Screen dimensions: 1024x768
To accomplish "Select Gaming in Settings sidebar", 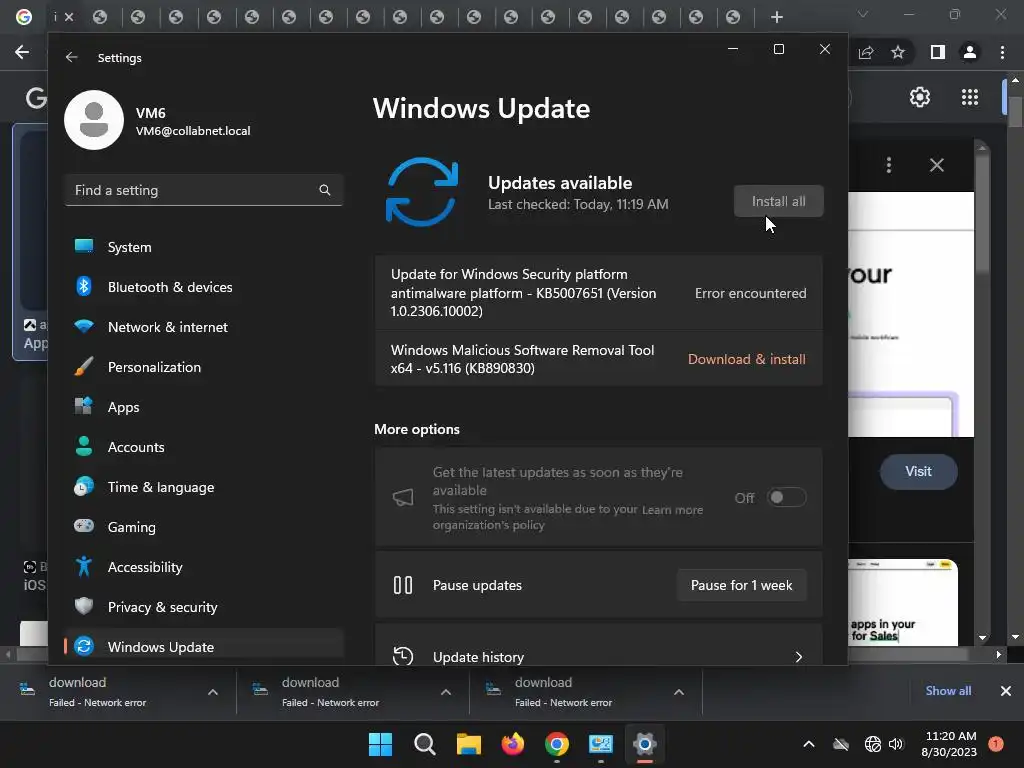I will pos(204,527).
